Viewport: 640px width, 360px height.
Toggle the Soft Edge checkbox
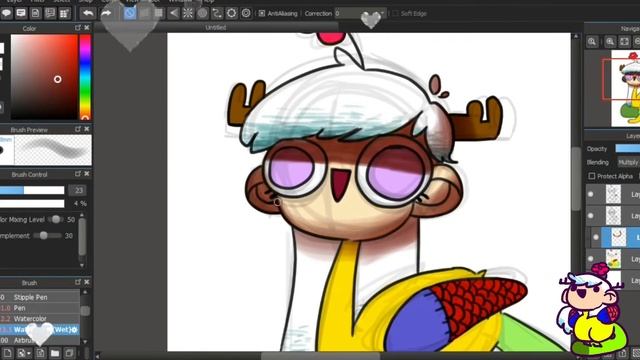coord(395,13)
